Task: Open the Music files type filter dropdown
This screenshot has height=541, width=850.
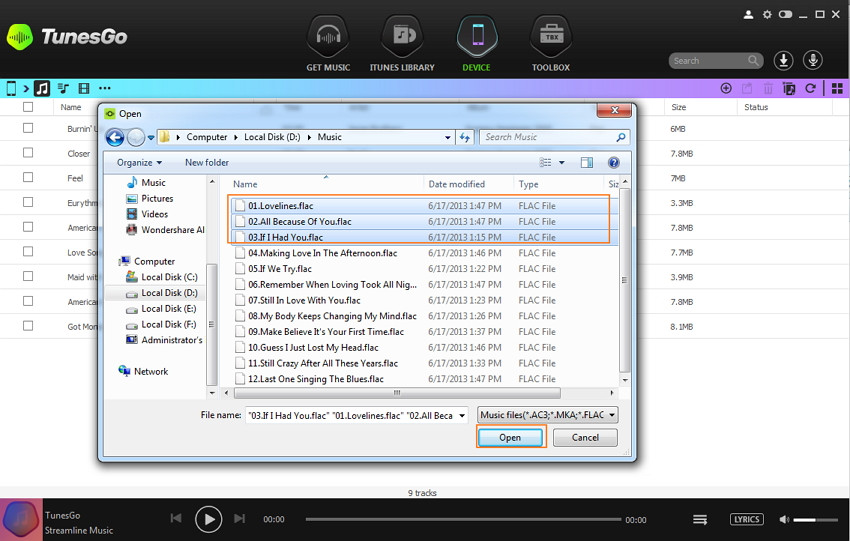Action: click(x=548, y=415)
